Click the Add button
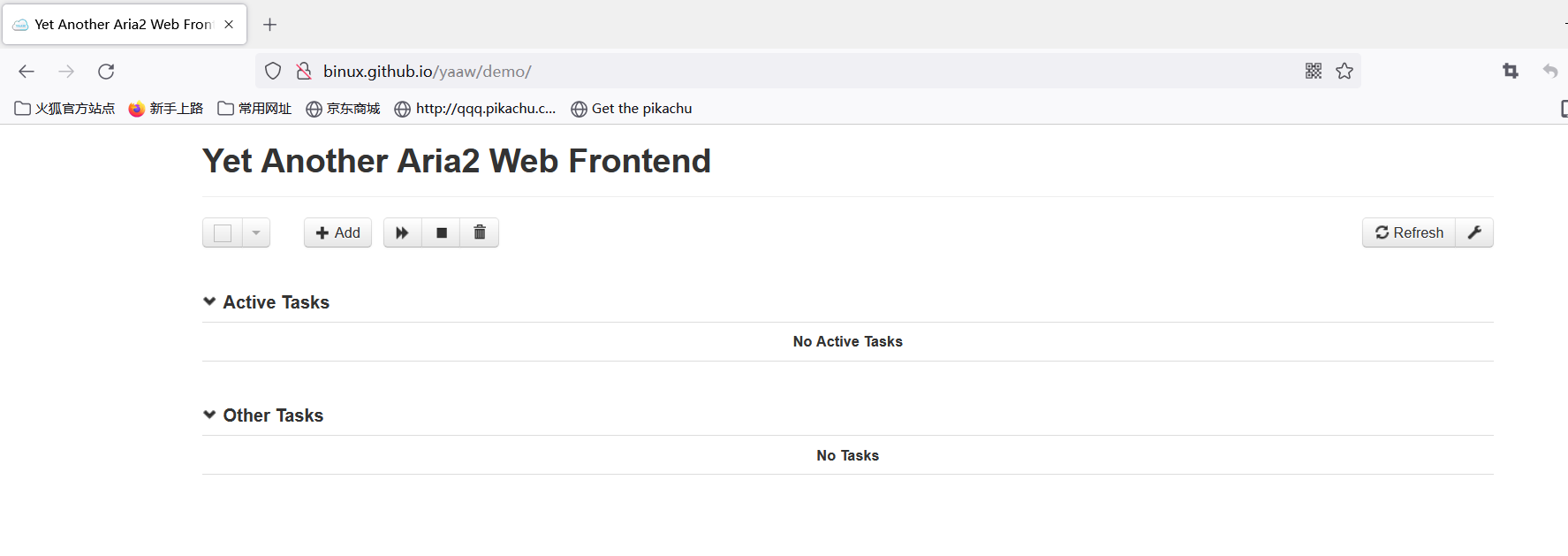Viewport: 1568px width, 556px height. pos(337,232)
